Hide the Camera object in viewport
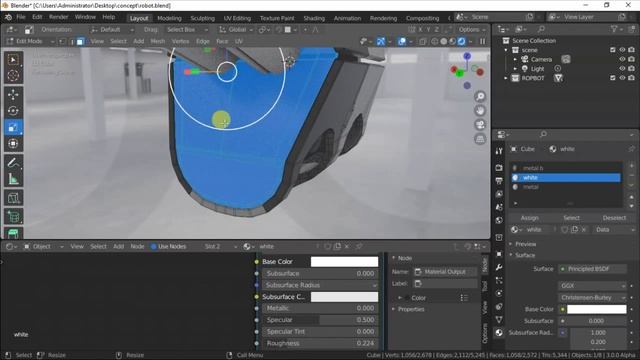This screenshot has height=360, width=640. pyautogui.click(x=622, y=59)
